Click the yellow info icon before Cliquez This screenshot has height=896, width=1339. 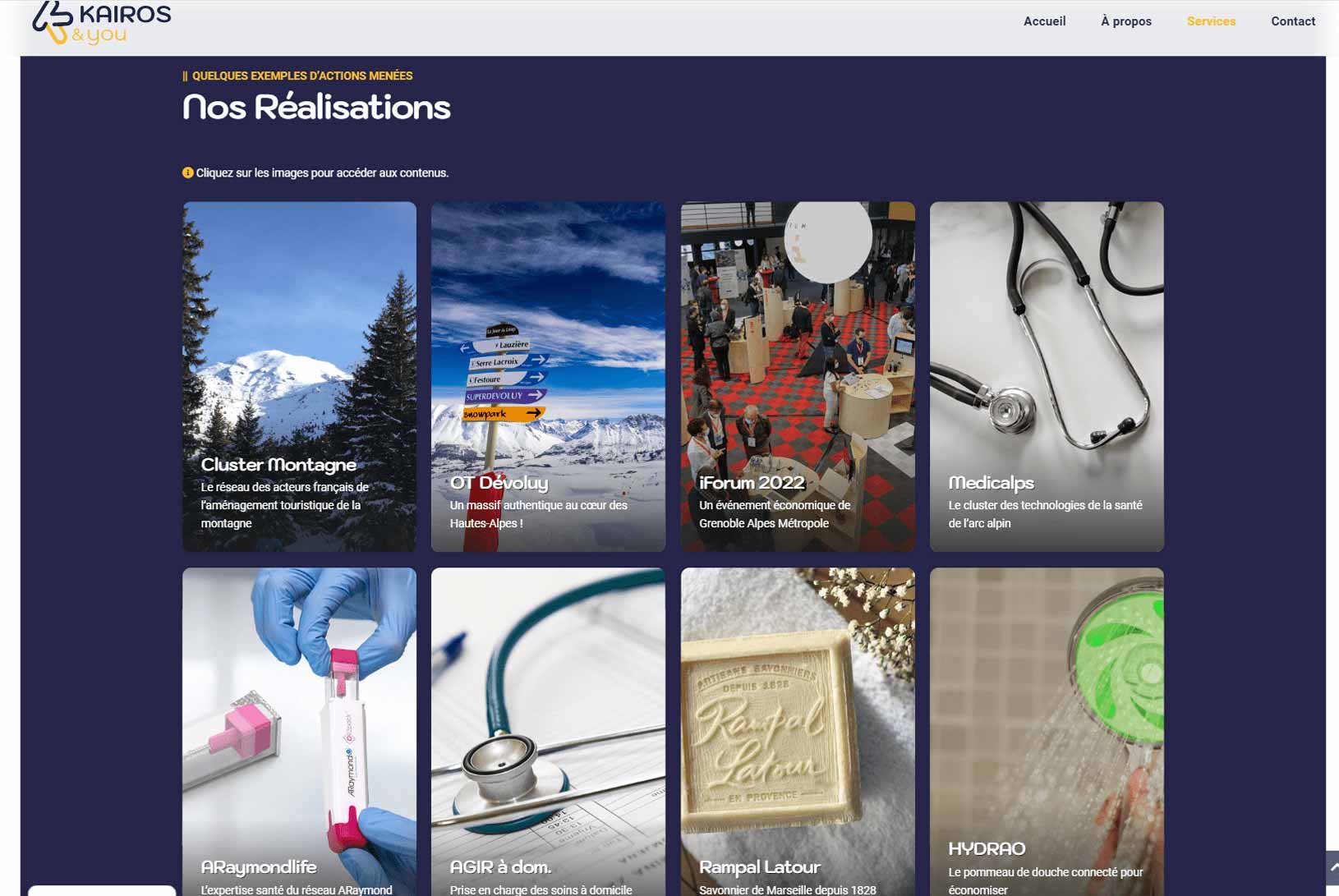tap(187, 172)
